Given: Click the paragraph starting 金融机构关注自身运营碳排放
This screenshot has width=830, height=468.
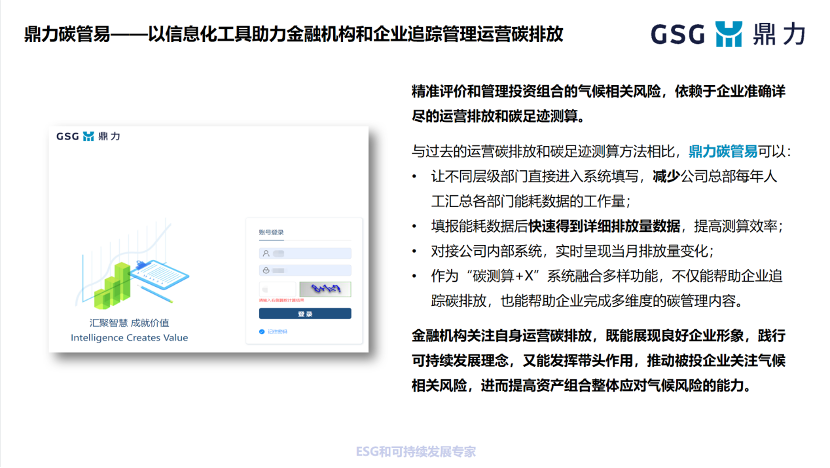Looking at the screenshot, I should pos(599,361).
